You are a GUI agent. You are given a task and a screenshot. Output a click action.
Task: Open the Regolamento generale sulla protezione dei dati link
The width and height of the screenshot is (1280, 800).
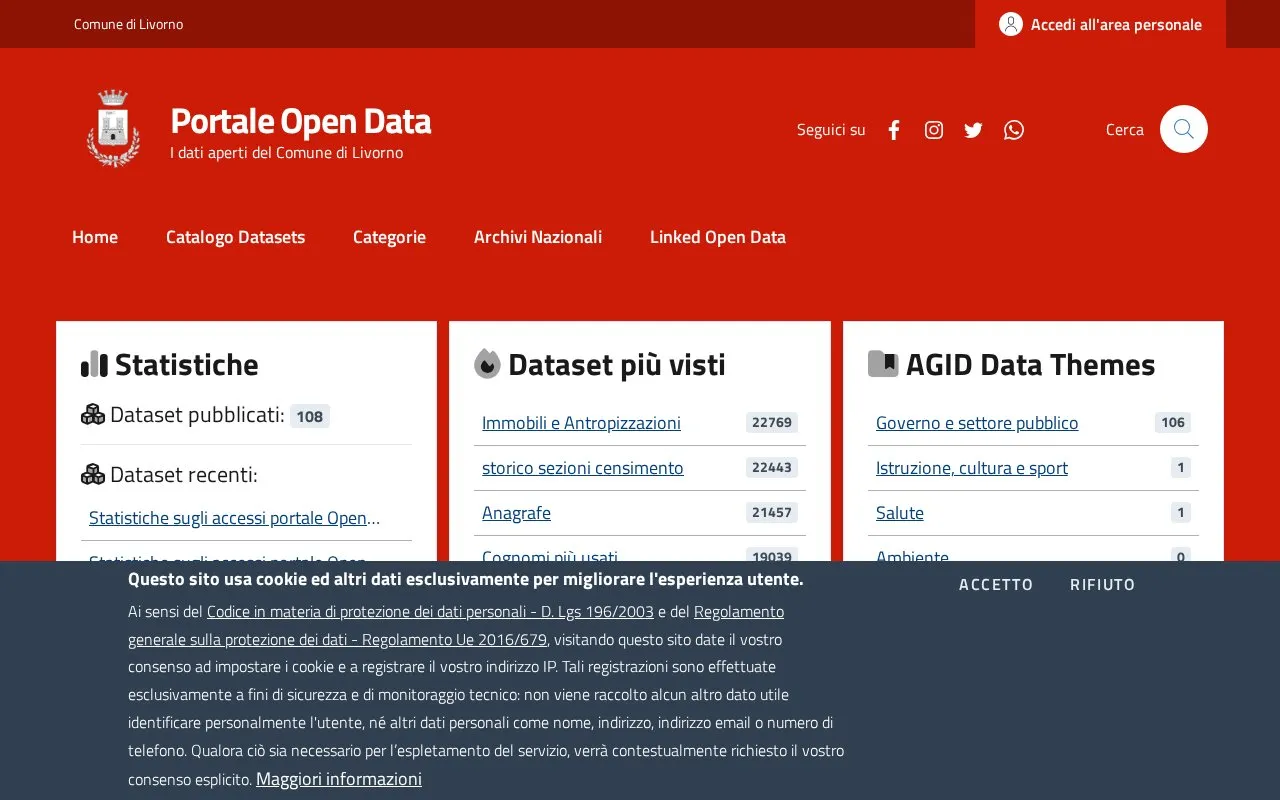[456, 625]
